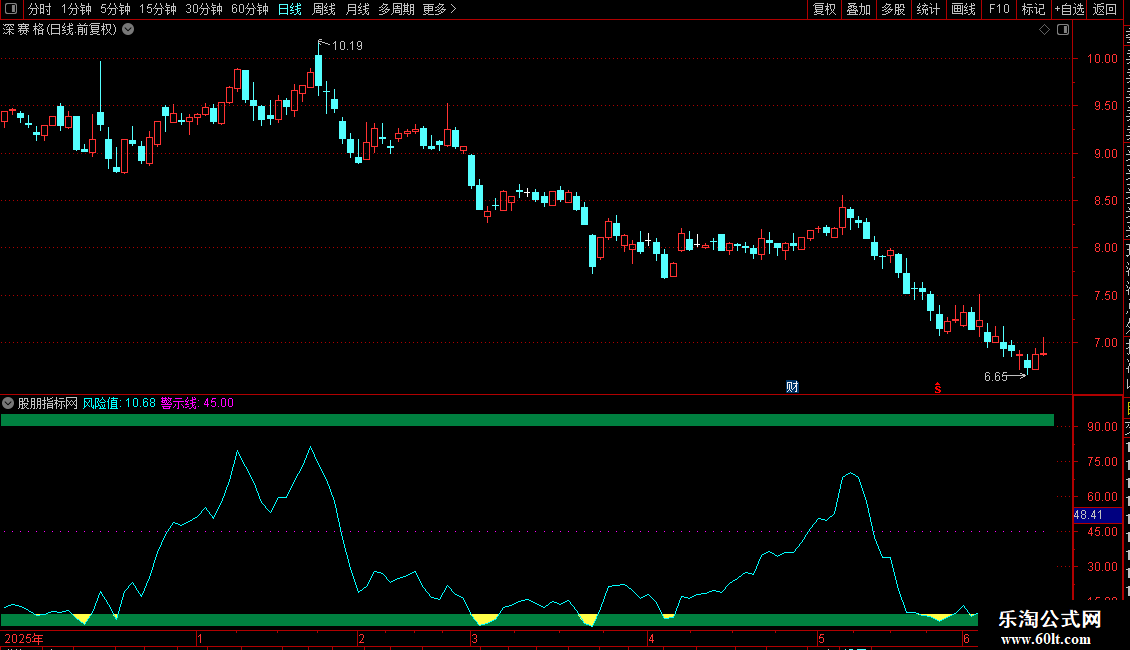Select the 15分钟 period
Screen dimensions: 1130x650
[158, 9]
